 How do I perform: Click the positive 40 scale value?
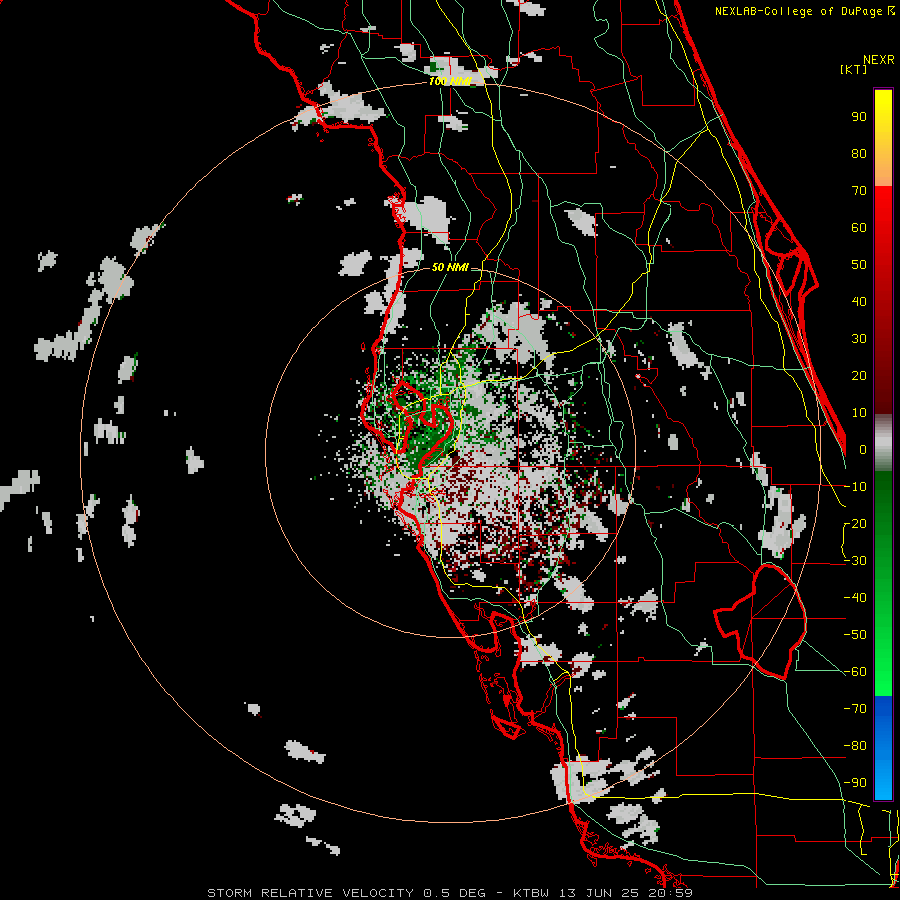coord(859,301)
